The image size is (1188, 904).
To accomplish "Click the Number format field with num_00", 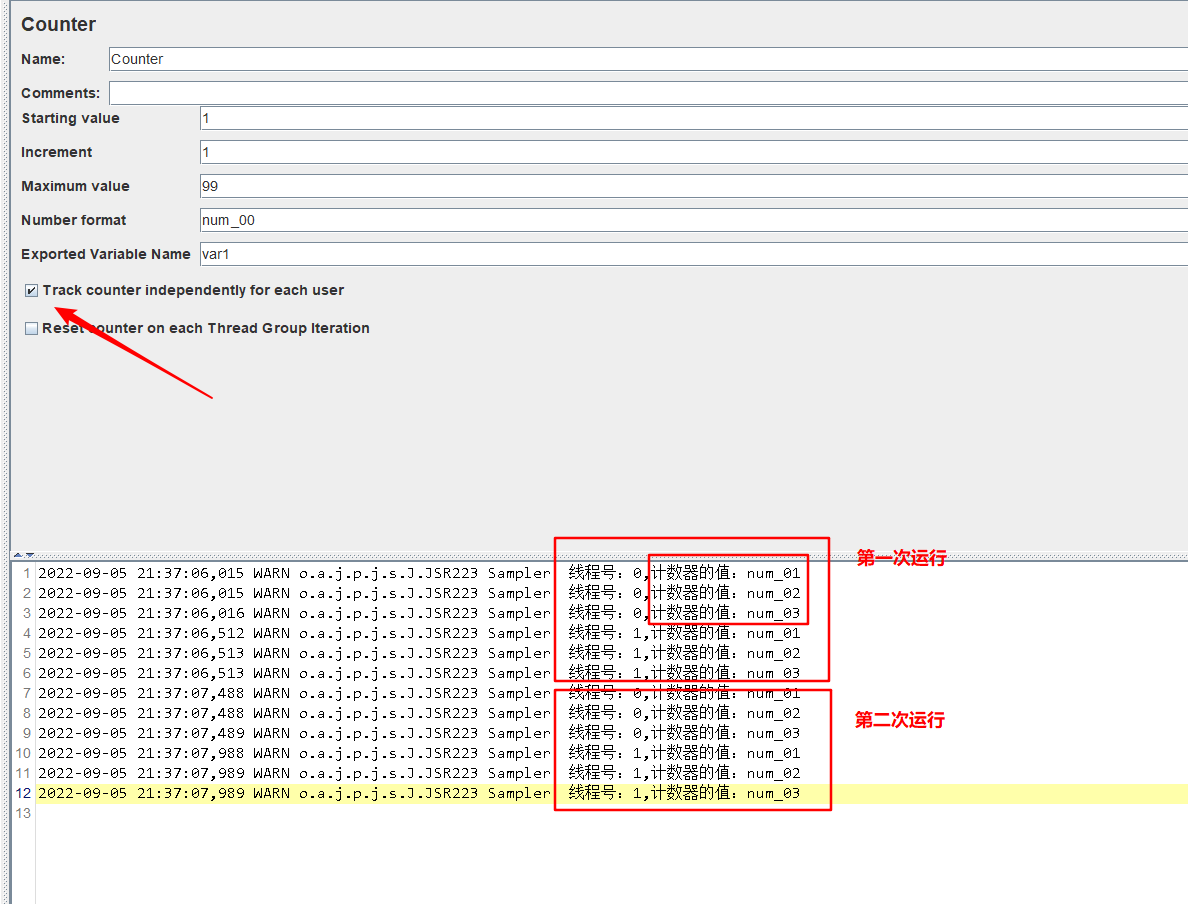I will pos(692,220).
